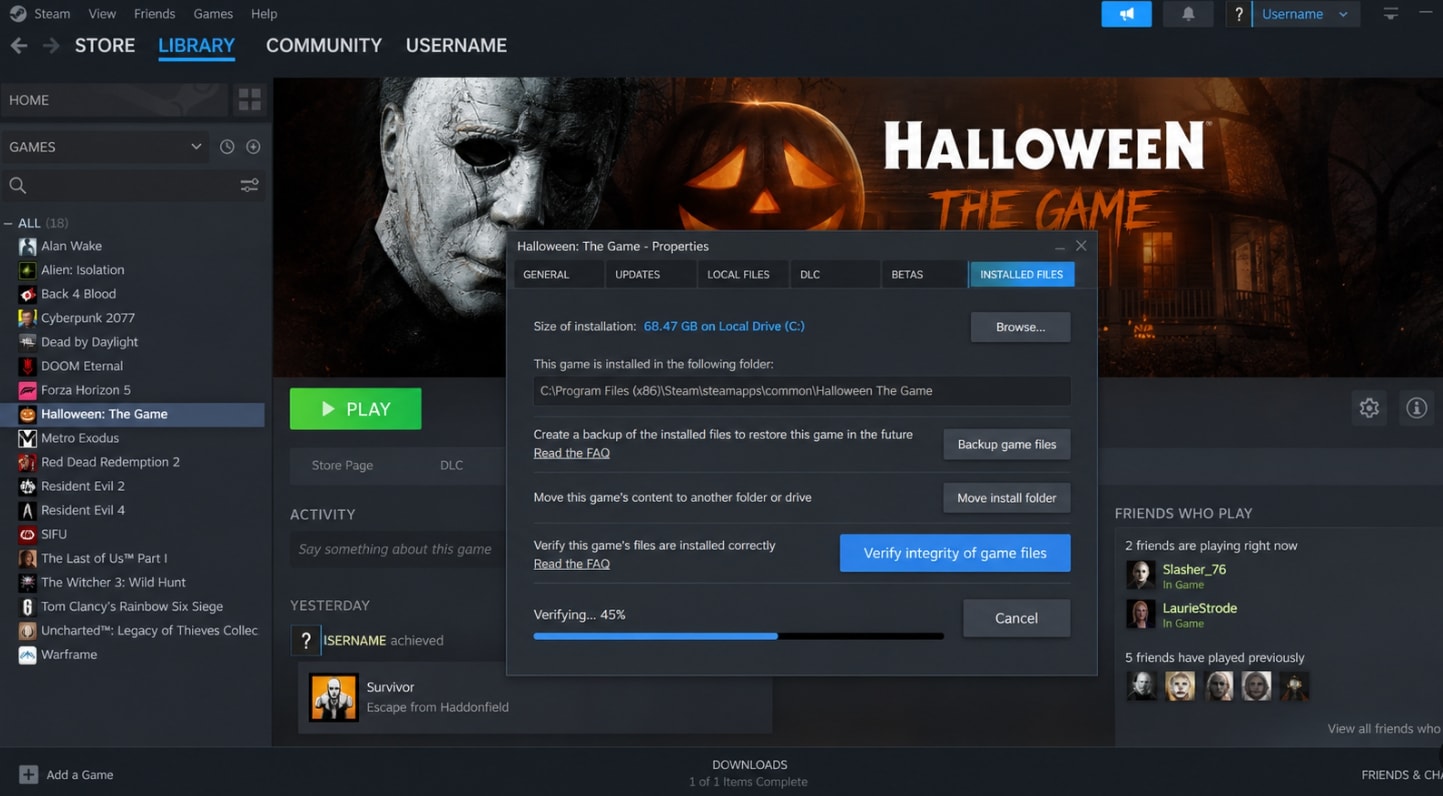This screenshot has height=796, width=1443.
Task: Click the Add a Game plus icon
Action: point(28,775)
